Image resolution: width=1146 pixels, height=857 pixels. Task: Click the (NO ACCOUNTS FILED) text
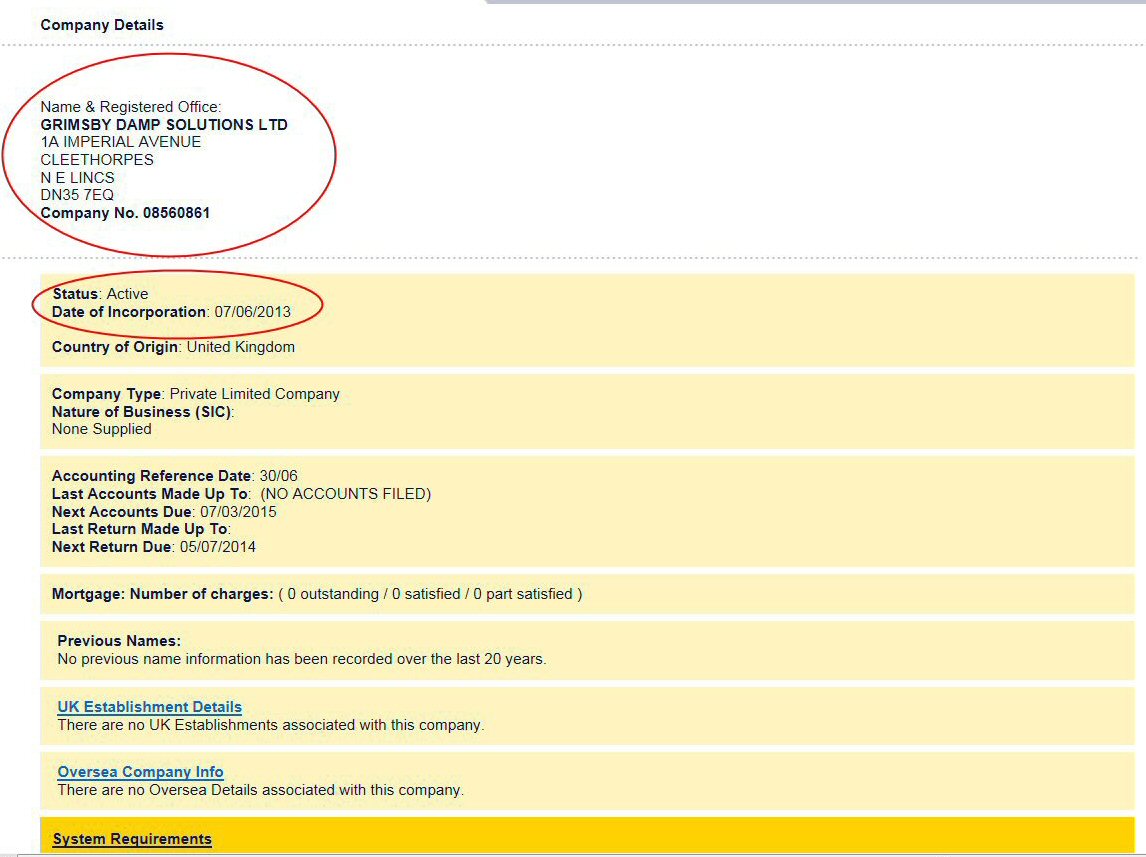click(345, 494)
